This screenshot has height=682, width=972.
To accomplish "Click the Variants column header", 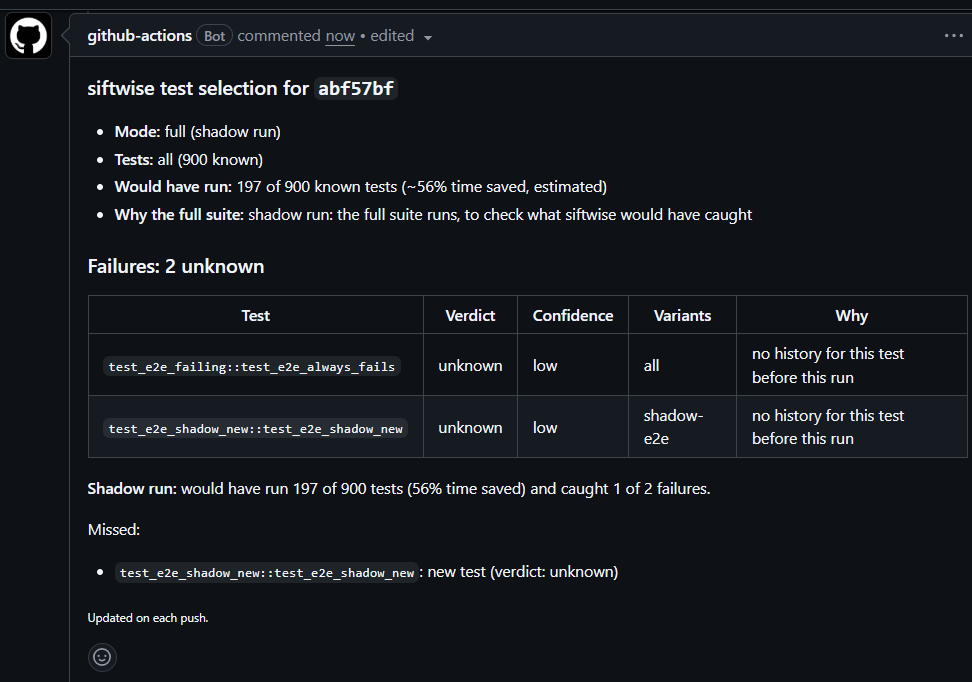I will (683, 316).
